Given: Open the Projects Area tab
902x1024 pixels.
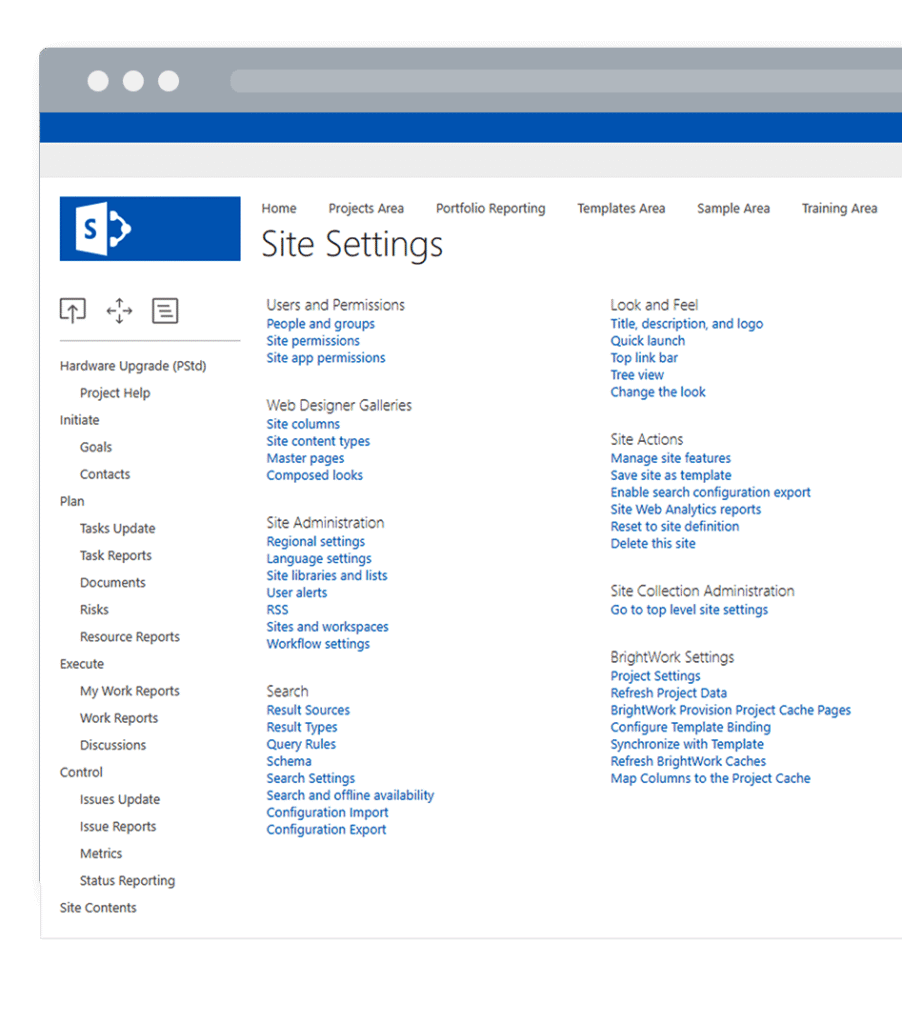Looking at the screenshot, I should [x=366, y=209].
